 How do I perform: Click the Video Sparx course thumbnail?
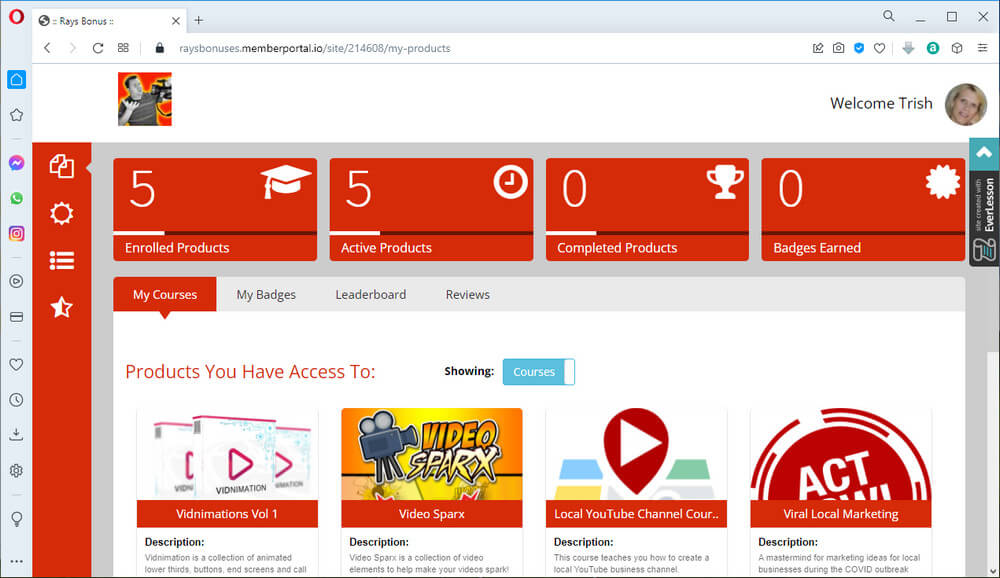point(432,454)
